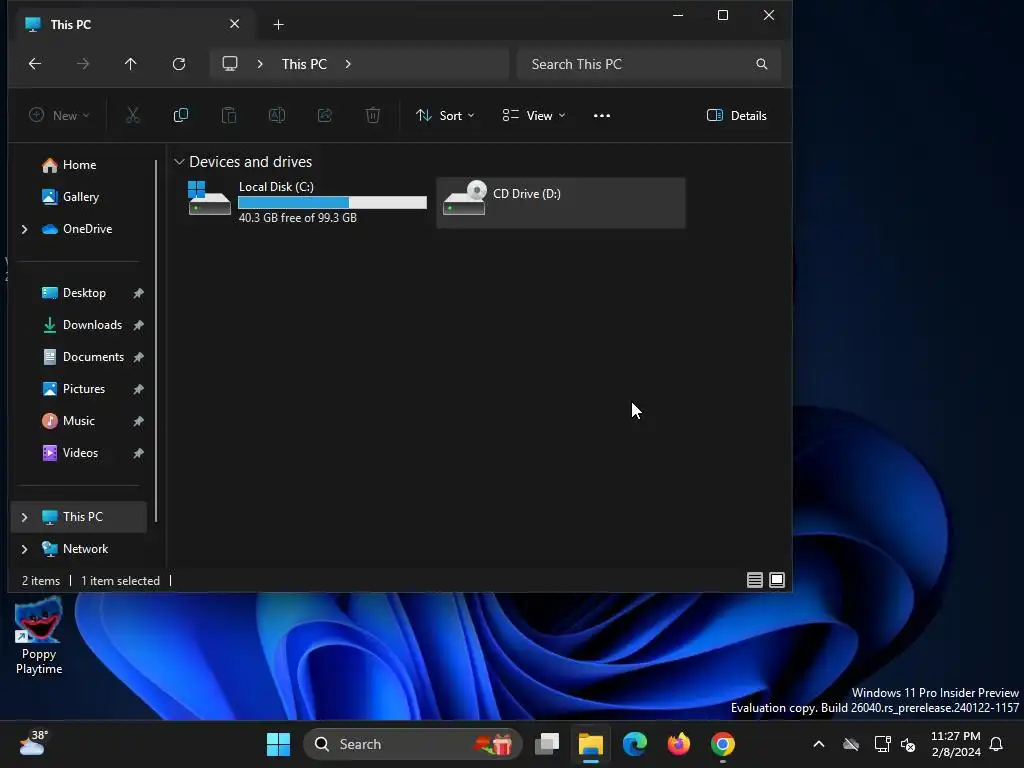
Task: Launch Google Chrome from taskbar
Action: click(x=723, y=744)
